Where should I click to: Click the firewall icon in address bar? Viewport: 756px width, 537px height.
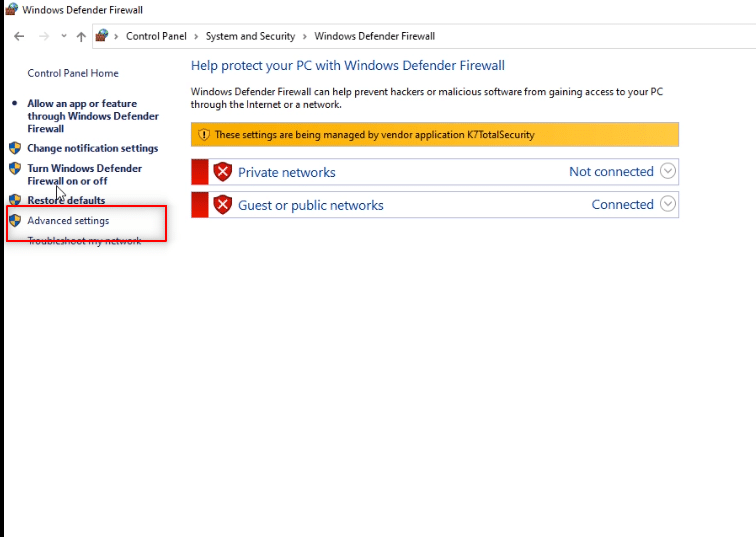pos(102,35)
